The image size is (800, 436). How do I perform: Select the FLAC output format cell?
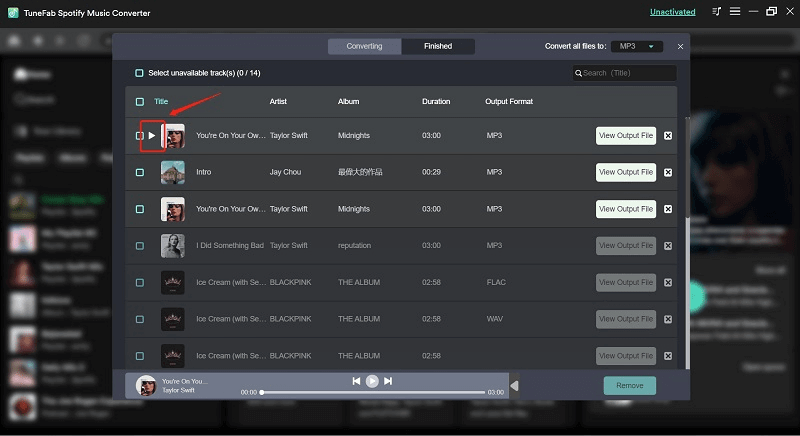point(496,283)
